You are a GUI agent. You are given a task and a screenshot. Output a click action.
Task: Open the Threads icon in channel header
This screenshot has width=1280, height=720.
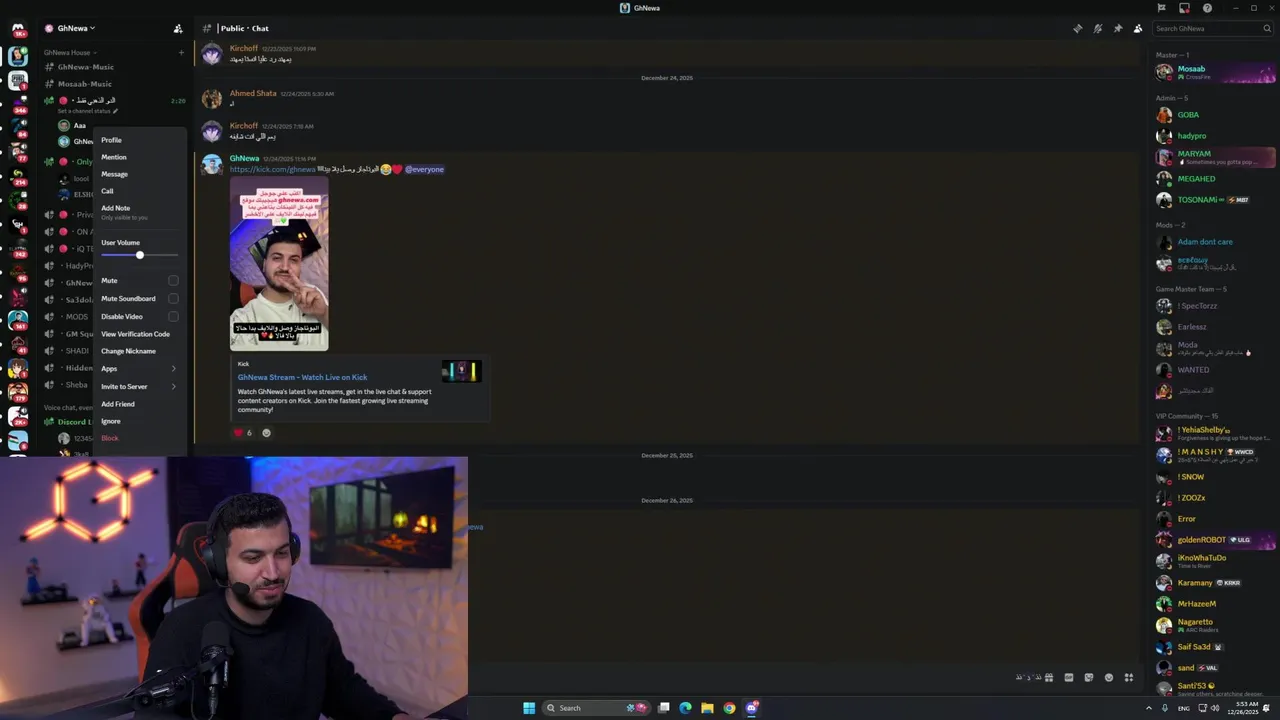(x=1077, y=28)
